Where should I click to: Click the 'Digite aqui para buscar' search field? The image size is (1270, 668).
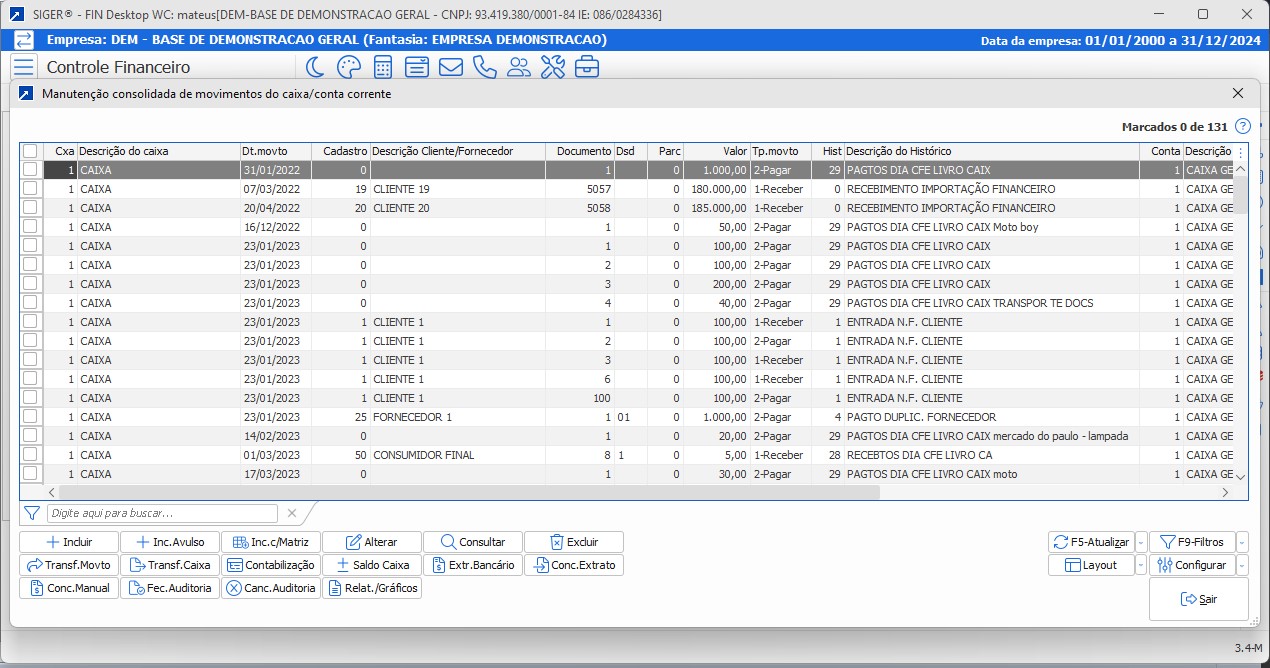click(162, 513)
